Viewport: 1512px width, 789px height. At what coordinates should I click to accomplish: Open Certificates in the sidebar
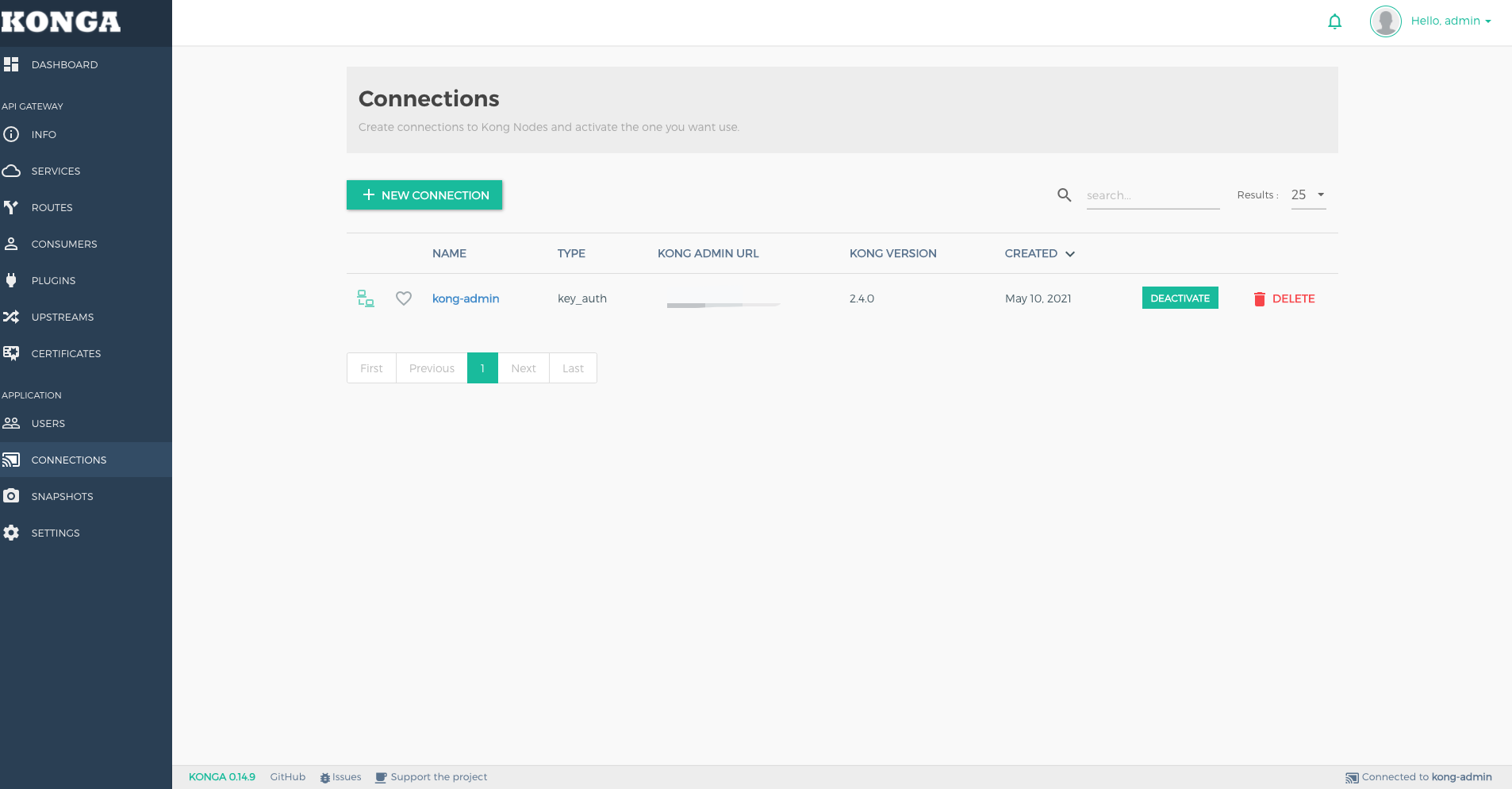[x=66, y=354]
